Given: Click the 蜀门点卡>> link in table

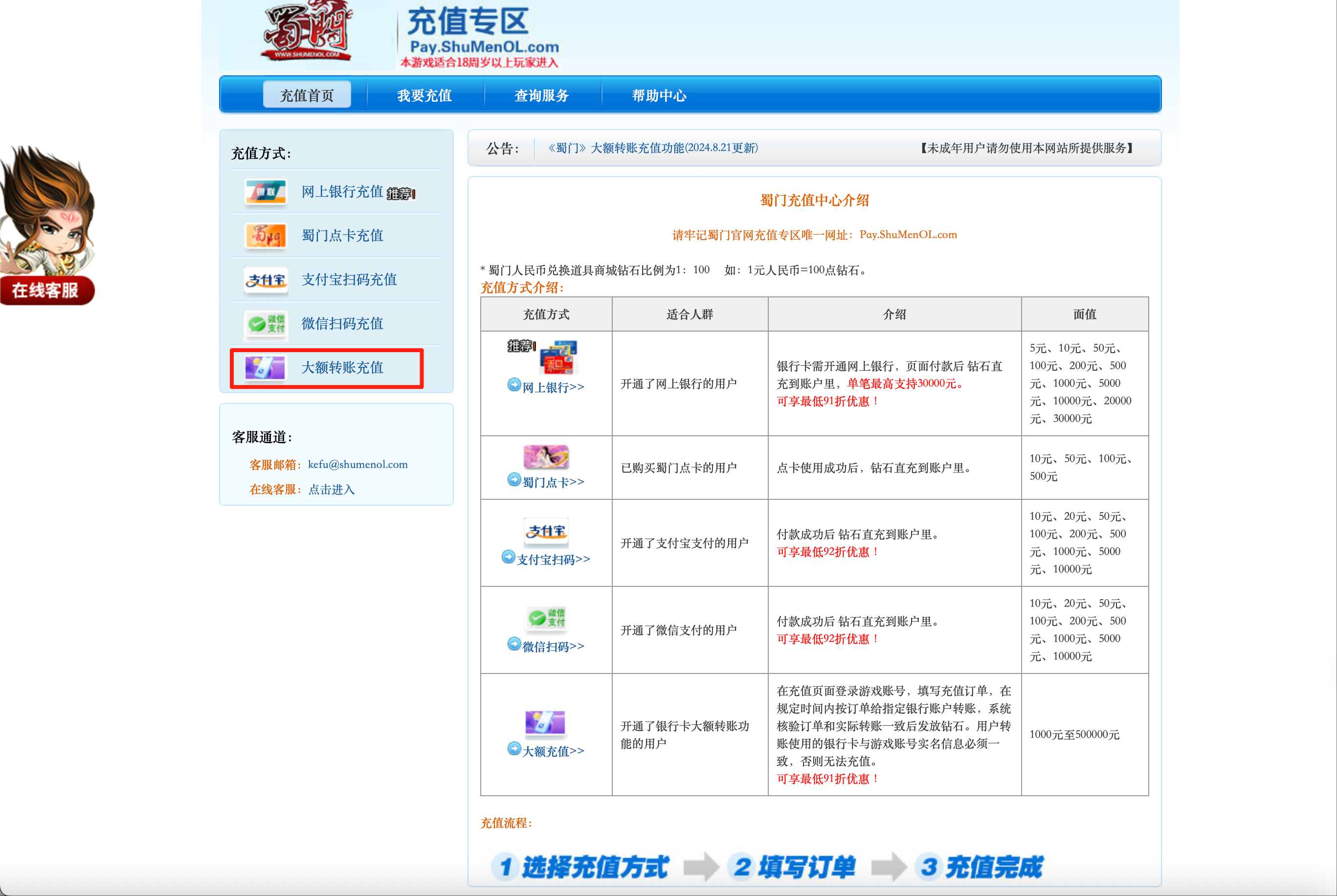Looking at the screenshot, I should point(553,482).
